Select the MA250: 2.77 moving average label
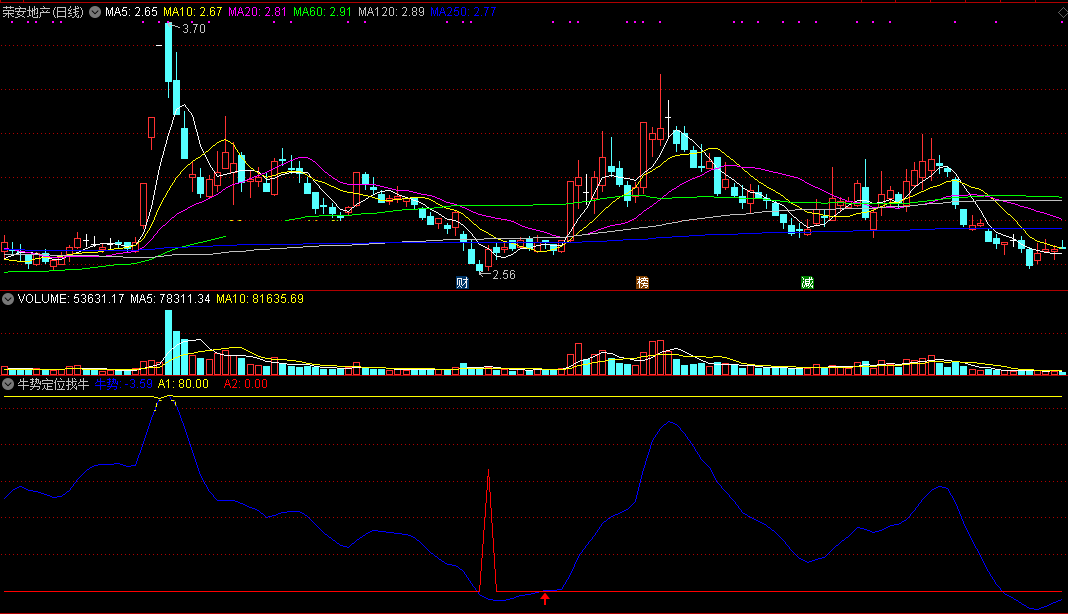 tap(463, 12)
